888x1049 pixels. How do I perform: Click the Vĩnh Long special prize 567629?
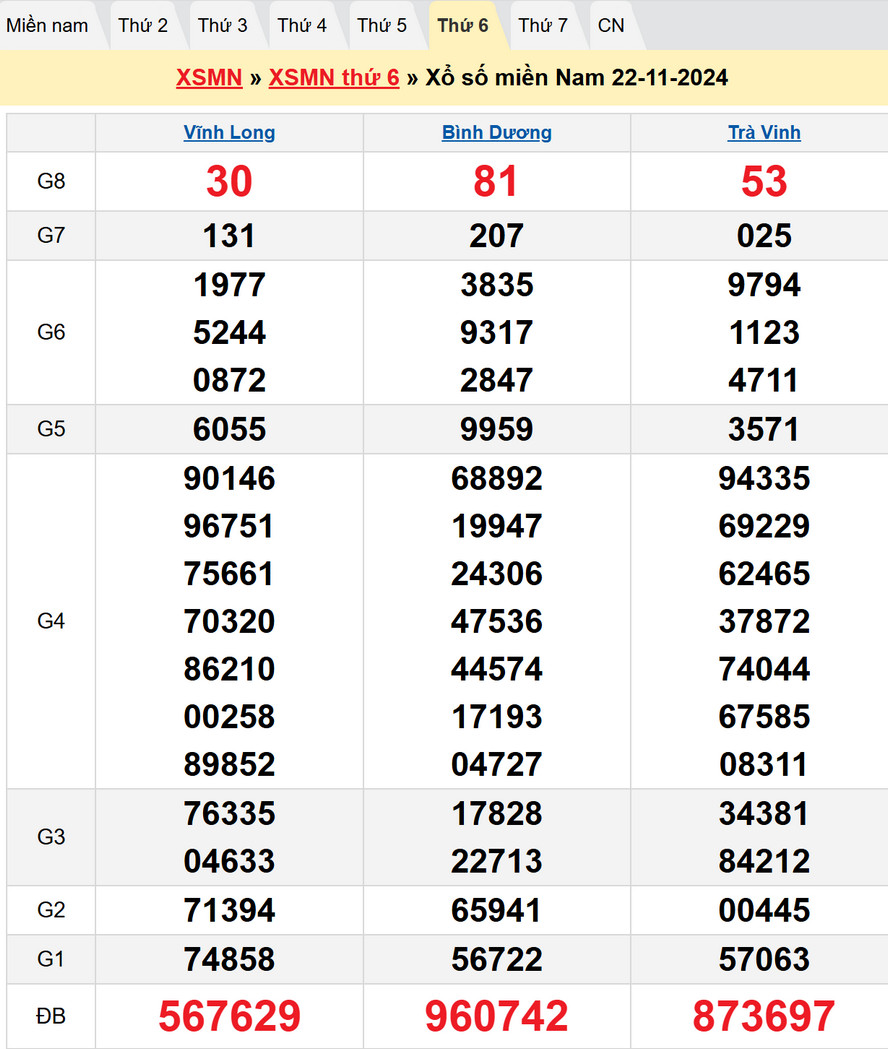[229, 1016]
